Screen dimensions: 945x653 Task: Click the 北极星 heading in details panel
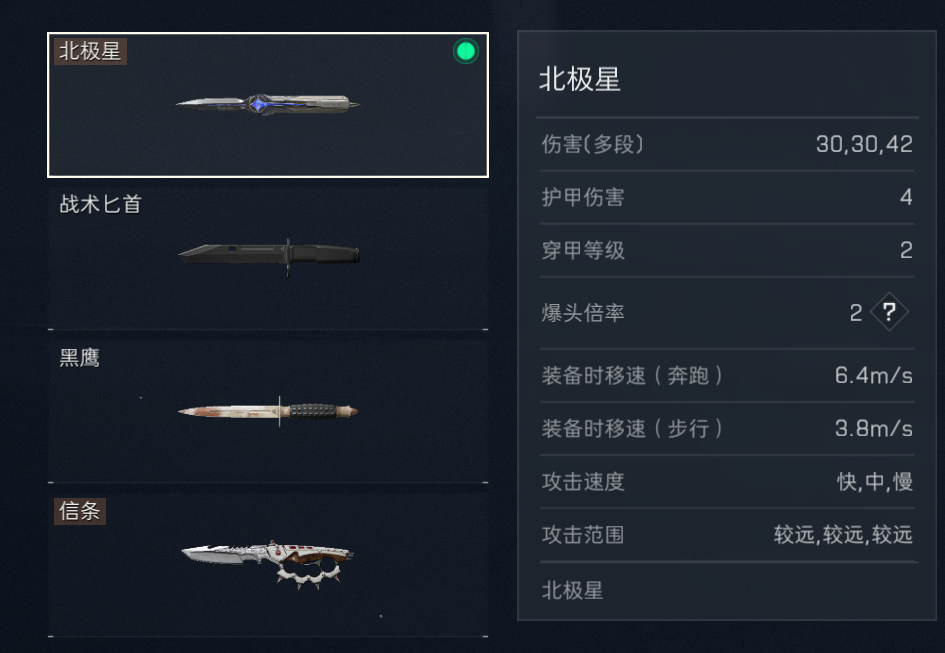coord(580,79)
